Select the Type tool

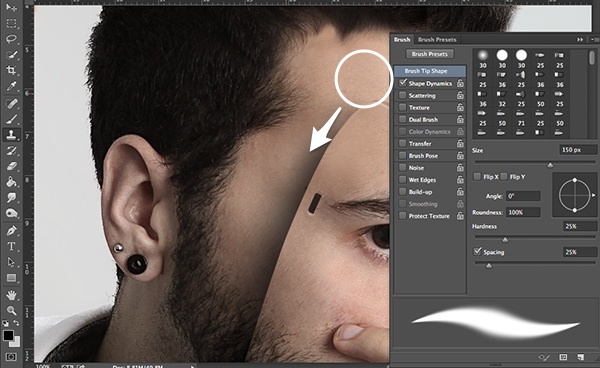(x=11, y=246)
